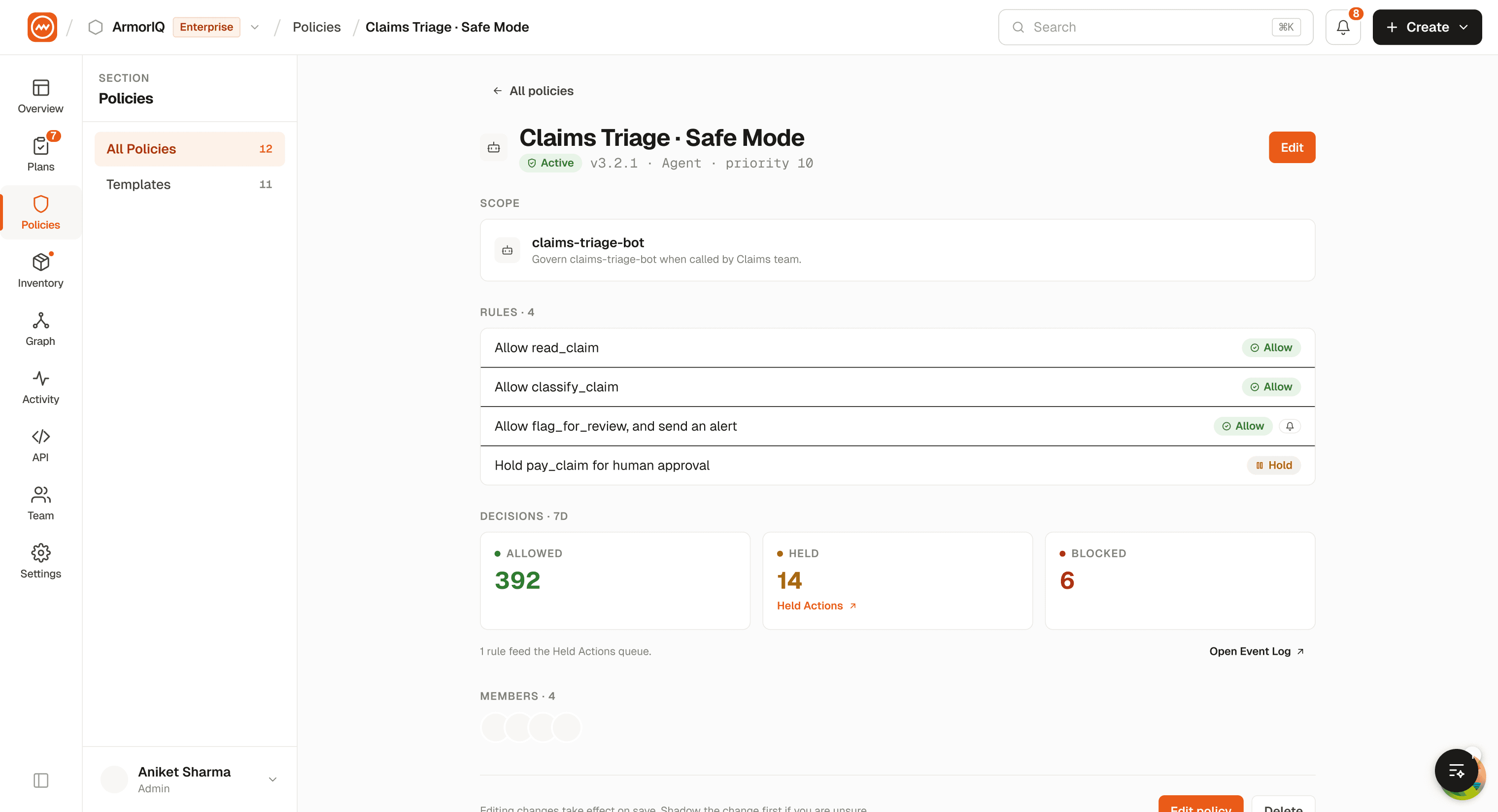Viewport: 1498px width, 812px height.
Task: Click the Allow badge on classify_claim rule
Action: pyautogui.click(x=1271, y=387)
